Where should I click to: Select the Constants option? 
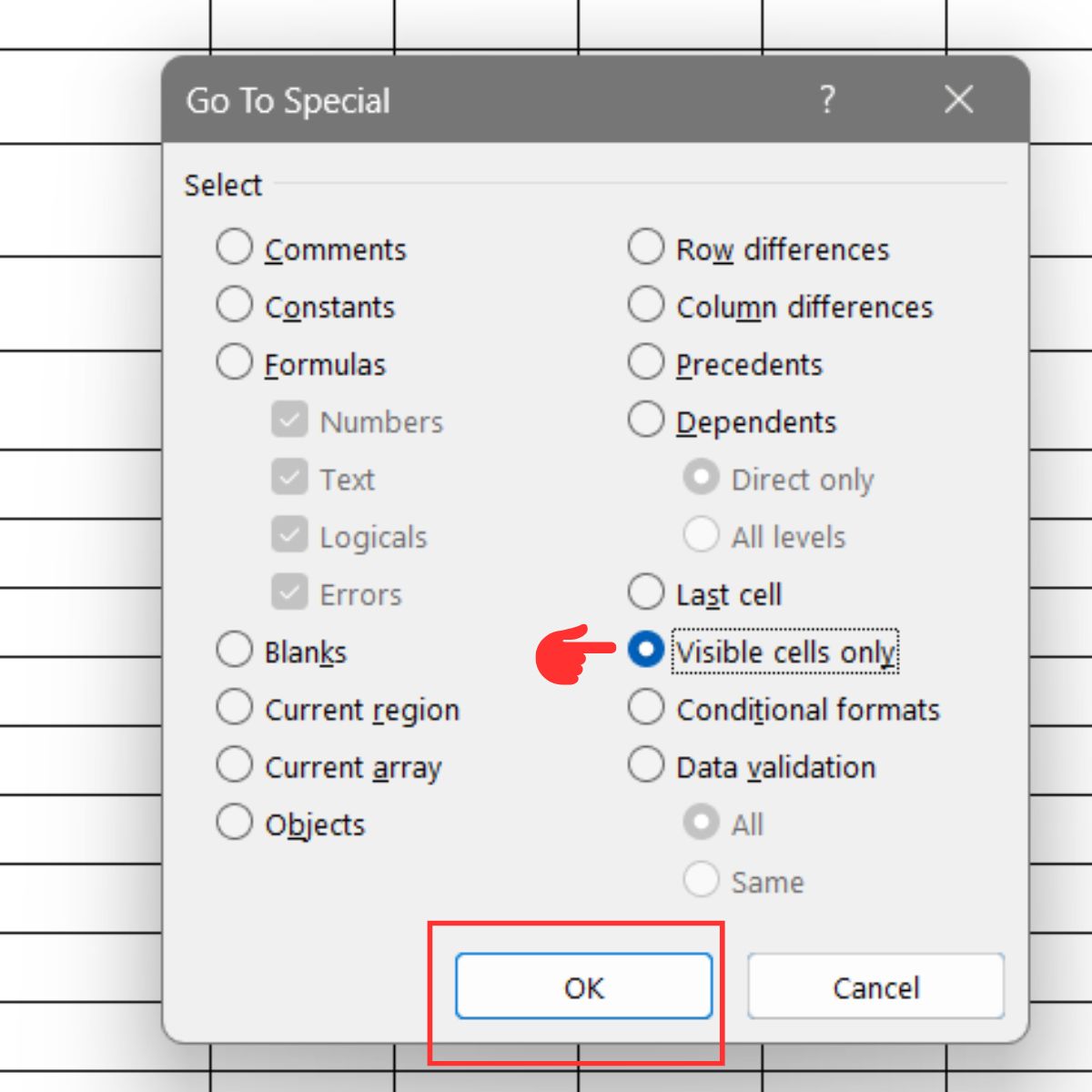tap(235, 304)
